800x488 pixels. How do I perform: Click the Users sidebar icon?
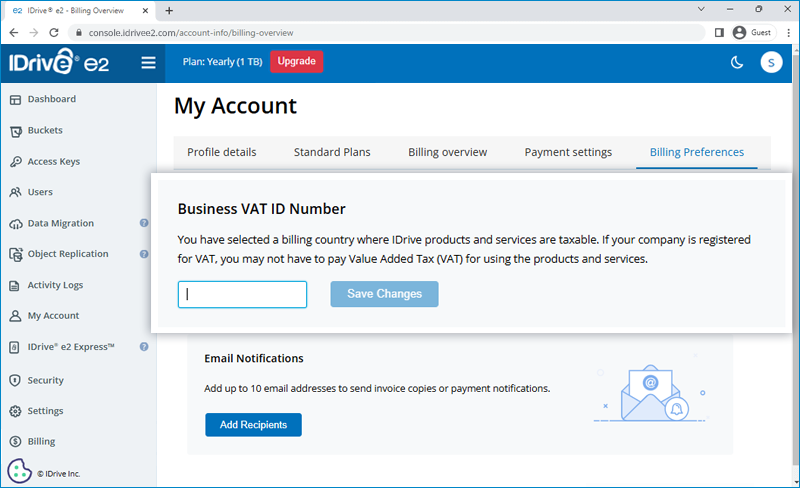[x=15, y=192]
